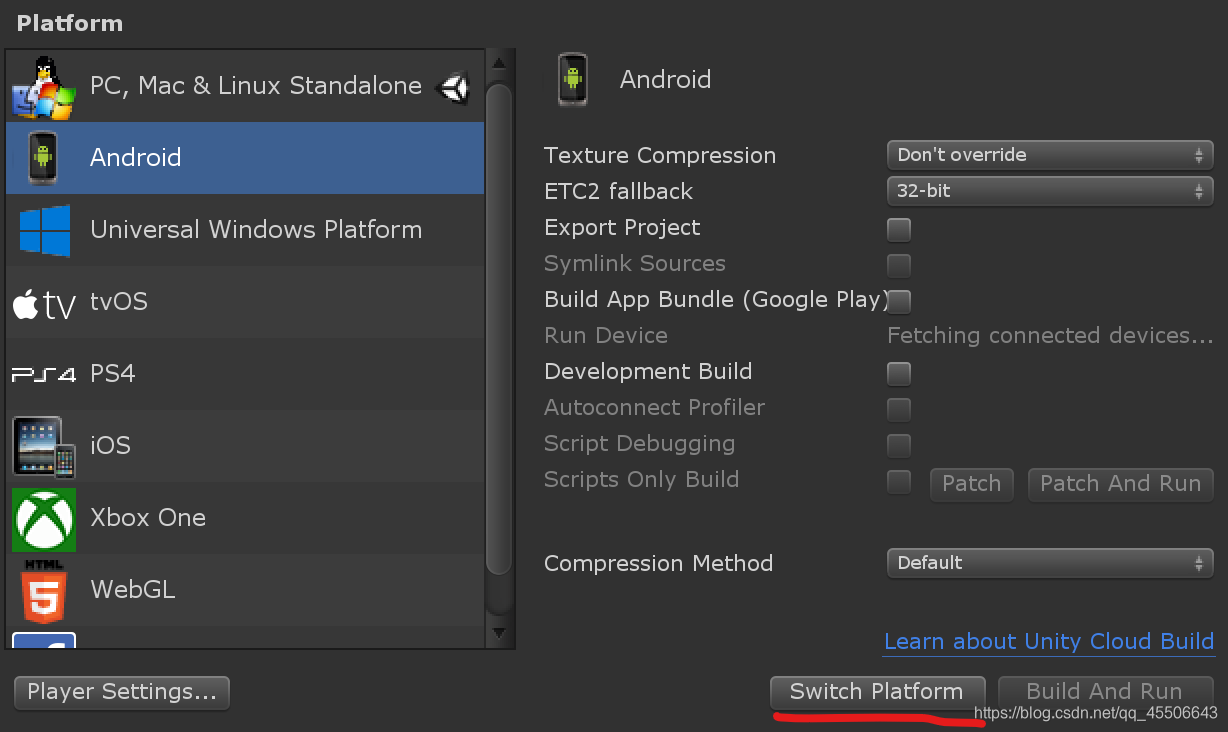Open the Texture Compression dropdown
1228x732 pixels.
point(1050,155)
